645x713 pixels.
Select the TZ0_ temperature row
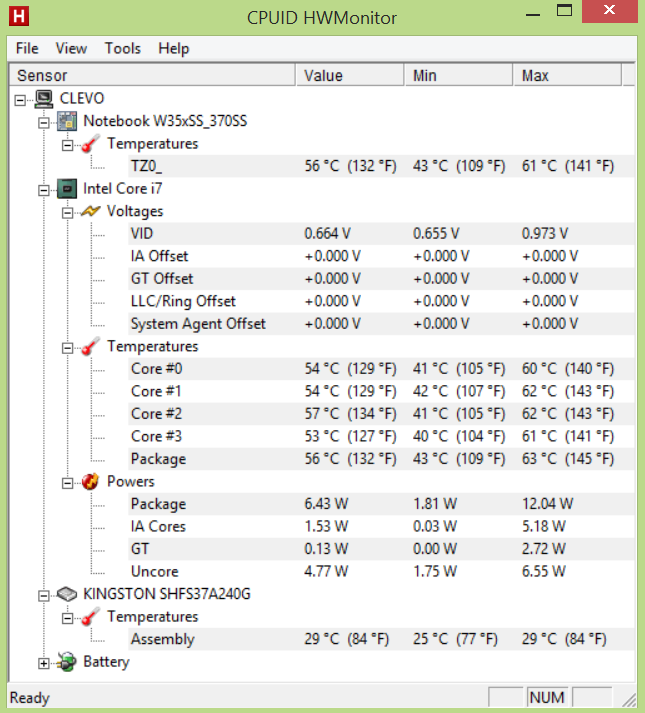[382, 166]
